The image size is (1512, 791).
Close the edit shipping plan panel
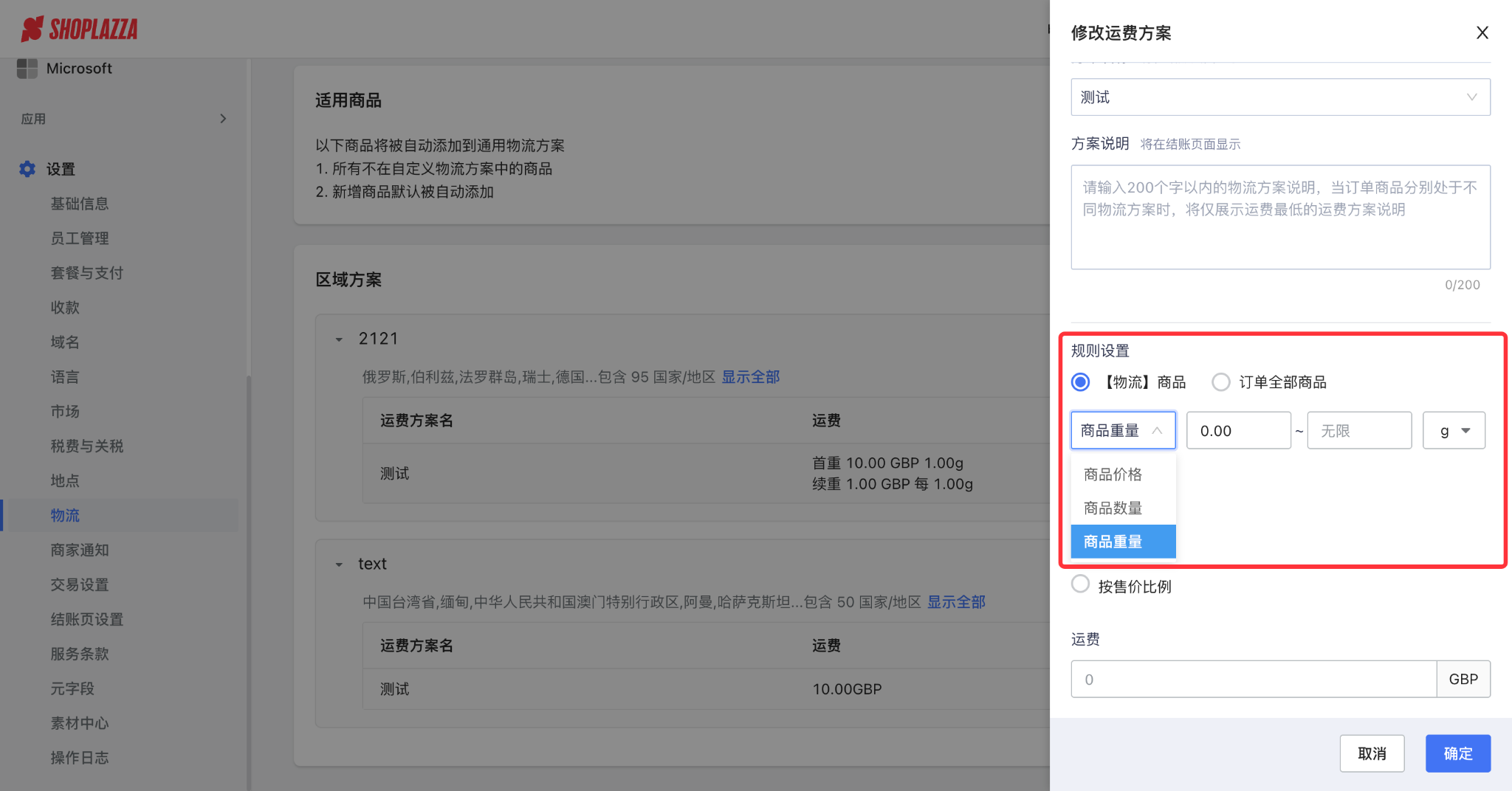click(1482, 32)
